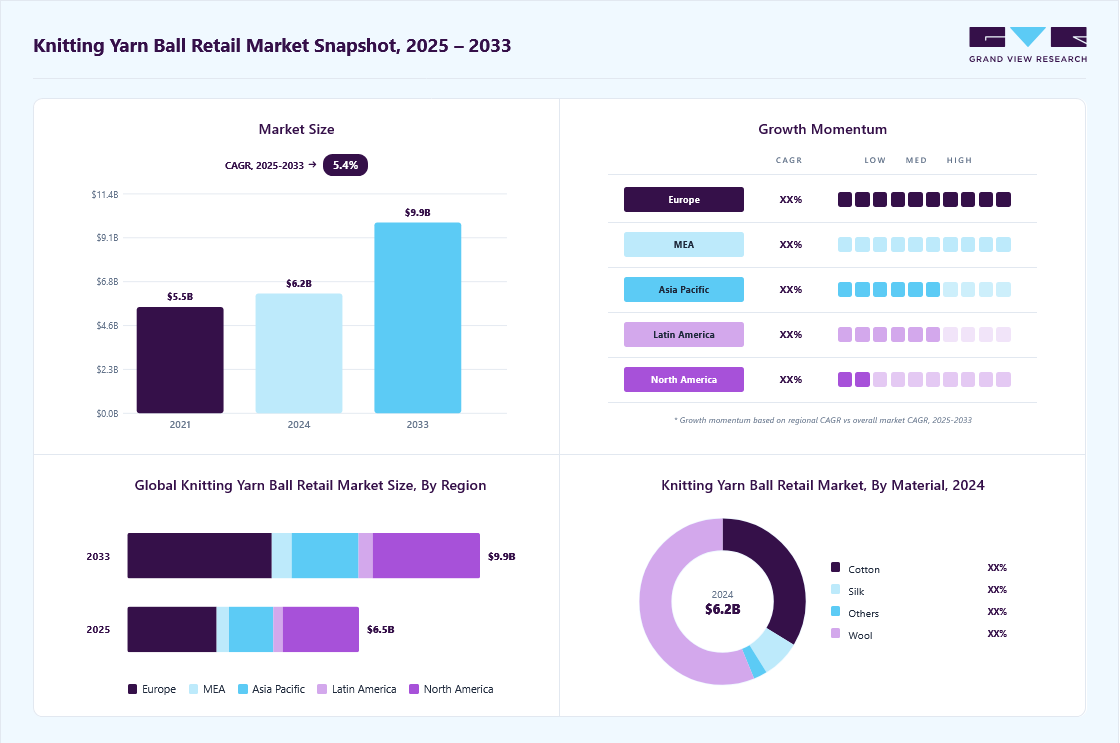
Task: Click the North America segment of 2025 bar
Action: tap(321, 629)
